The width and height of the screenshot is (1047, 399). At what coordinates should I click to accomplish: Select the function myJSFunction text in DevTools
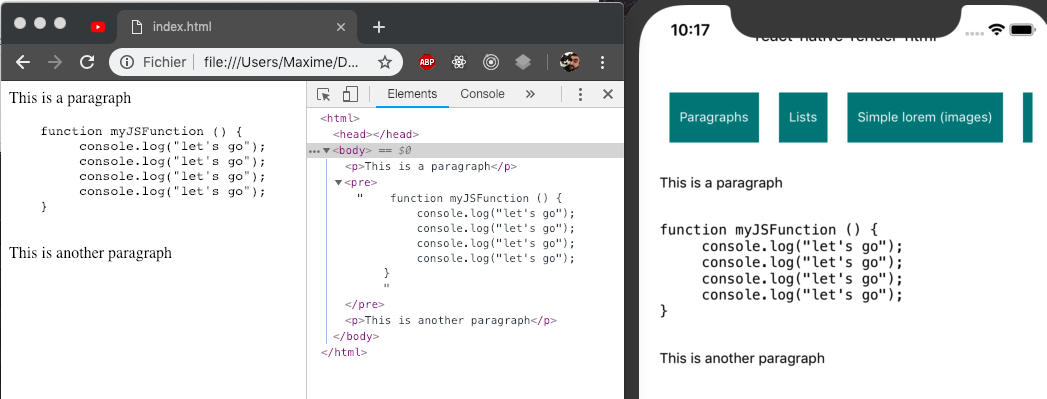point(476,198)
